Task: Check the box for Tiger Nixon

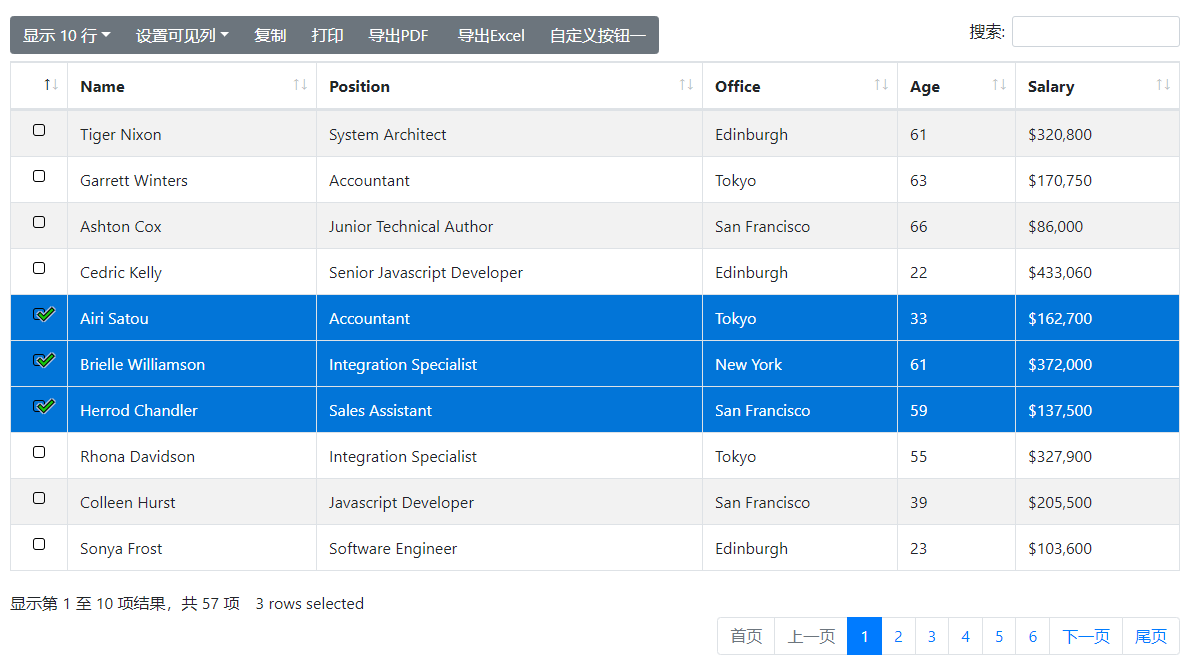Action: point(39,130)
